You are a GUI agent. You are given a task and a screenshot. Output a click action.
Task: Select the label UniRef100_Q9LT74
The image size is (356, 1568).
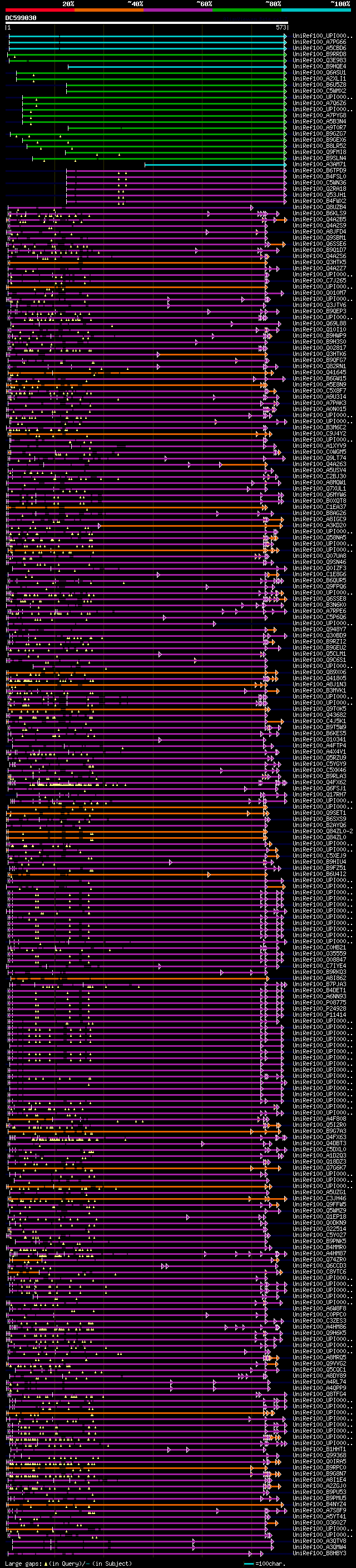(x=319, y=458)
